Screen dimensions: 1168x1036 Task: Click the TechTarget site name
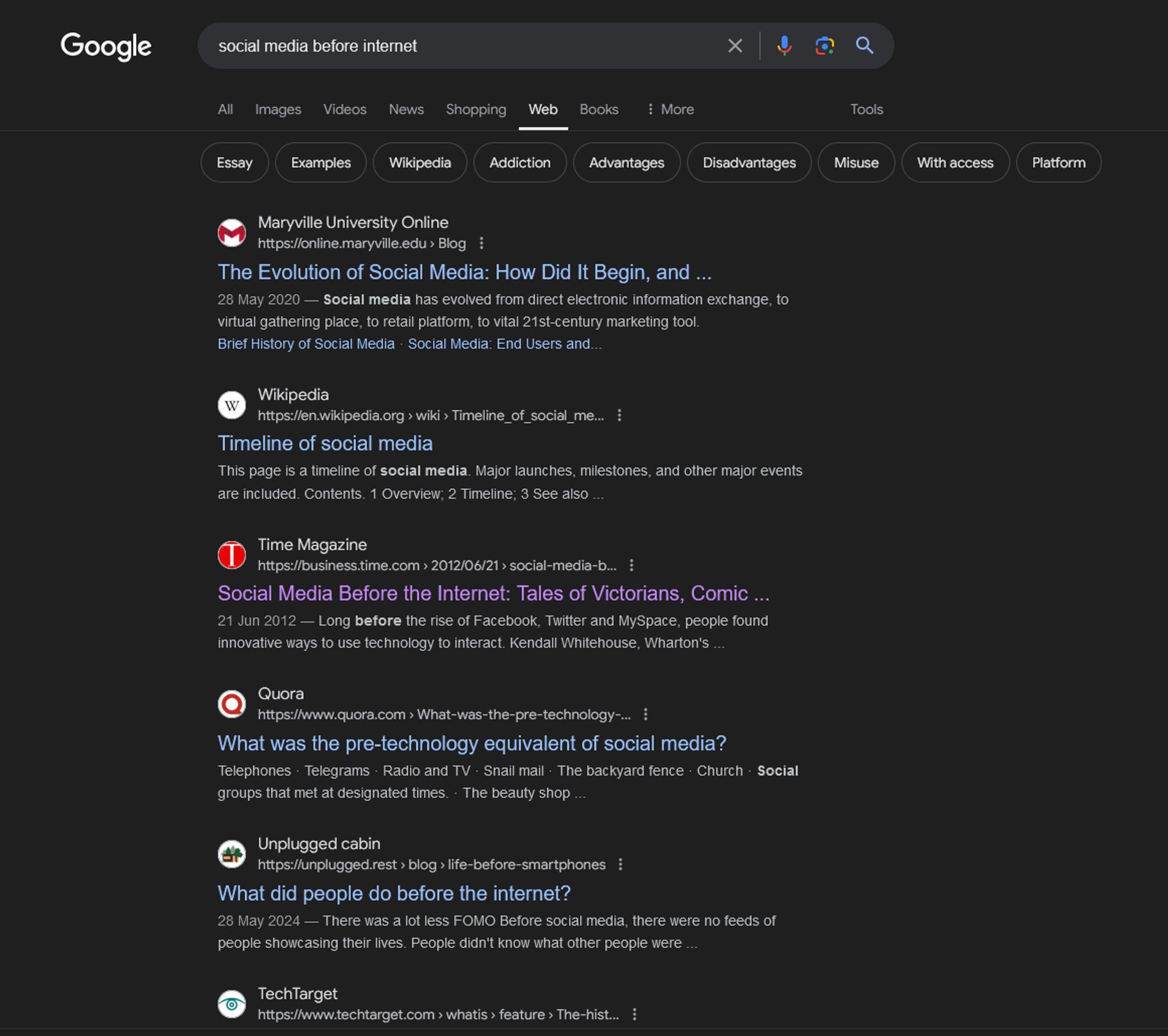[298, 994]
